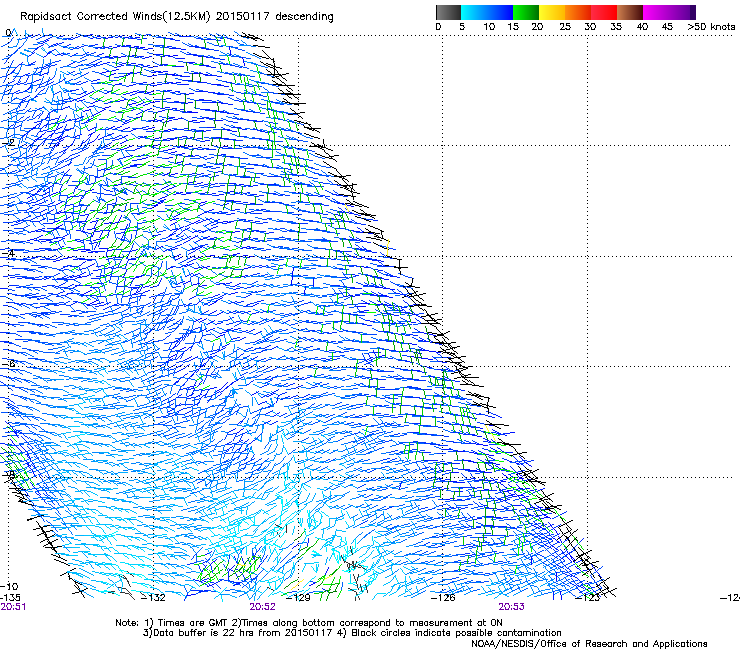Click the purple time label 20:51
The width and height of the screenshot is (740, 650).
(13, 607)
